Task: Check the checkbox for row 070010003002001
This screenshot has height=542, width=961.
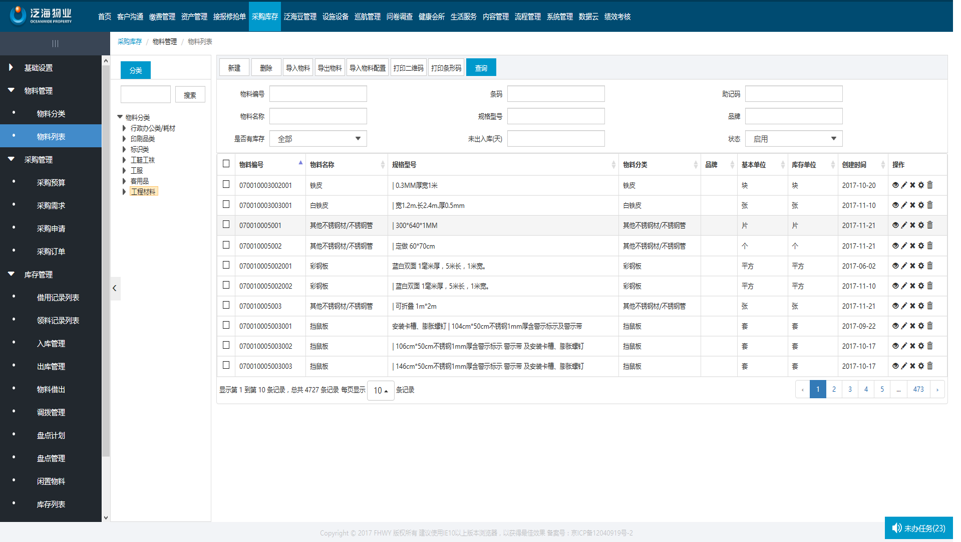Action: pos(226,185)
